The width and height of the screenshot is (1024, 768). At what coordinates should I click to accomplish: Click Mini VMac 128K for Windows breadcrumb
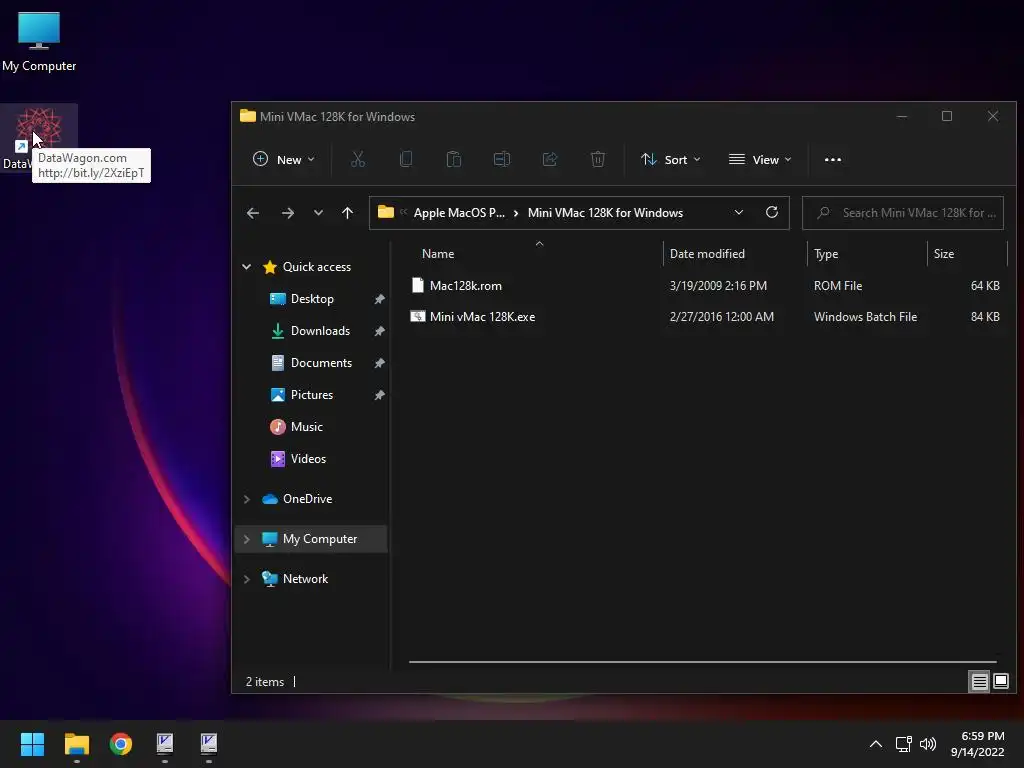point(605,213)
